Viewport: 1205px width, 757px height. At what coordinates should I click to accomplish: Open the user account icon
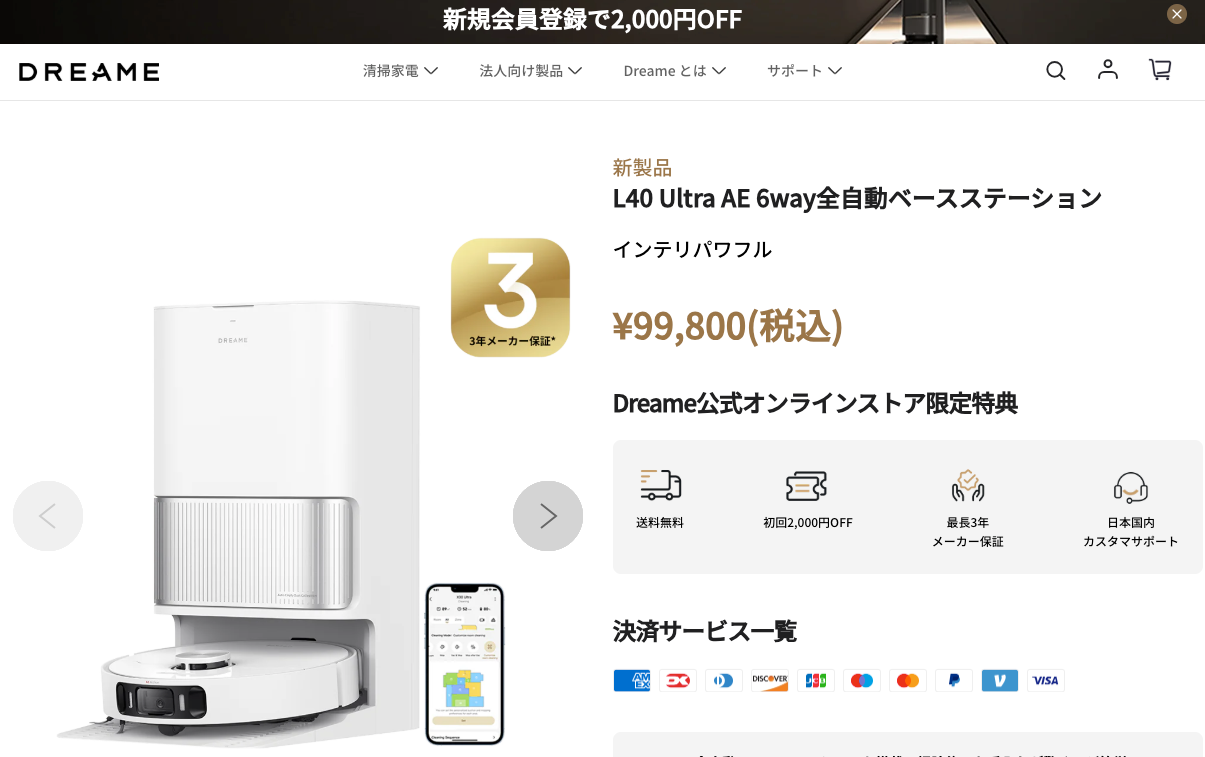click(x=1108, y=69)
